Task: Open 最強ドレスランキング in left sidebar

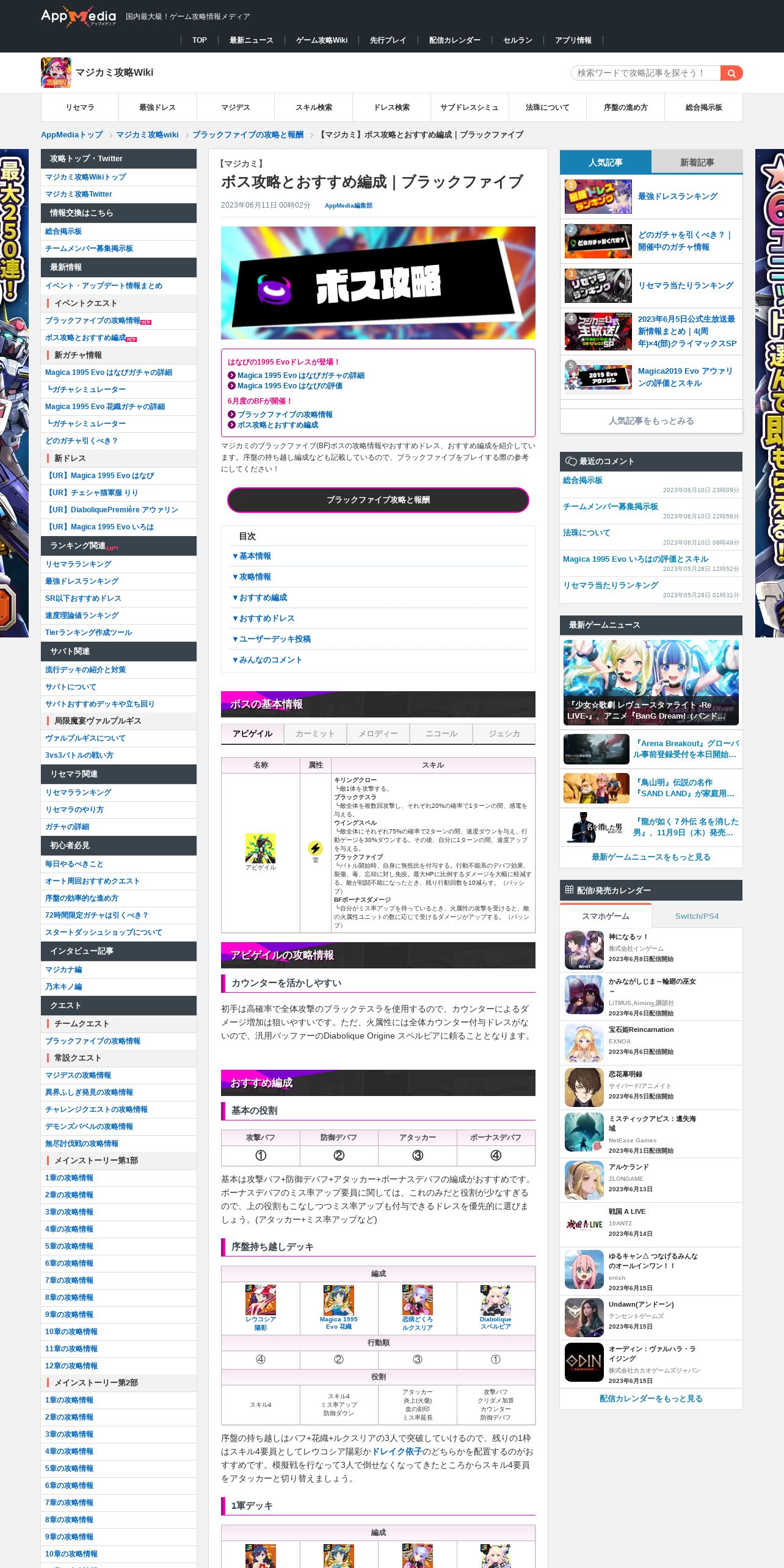Action: coord(82,581)
